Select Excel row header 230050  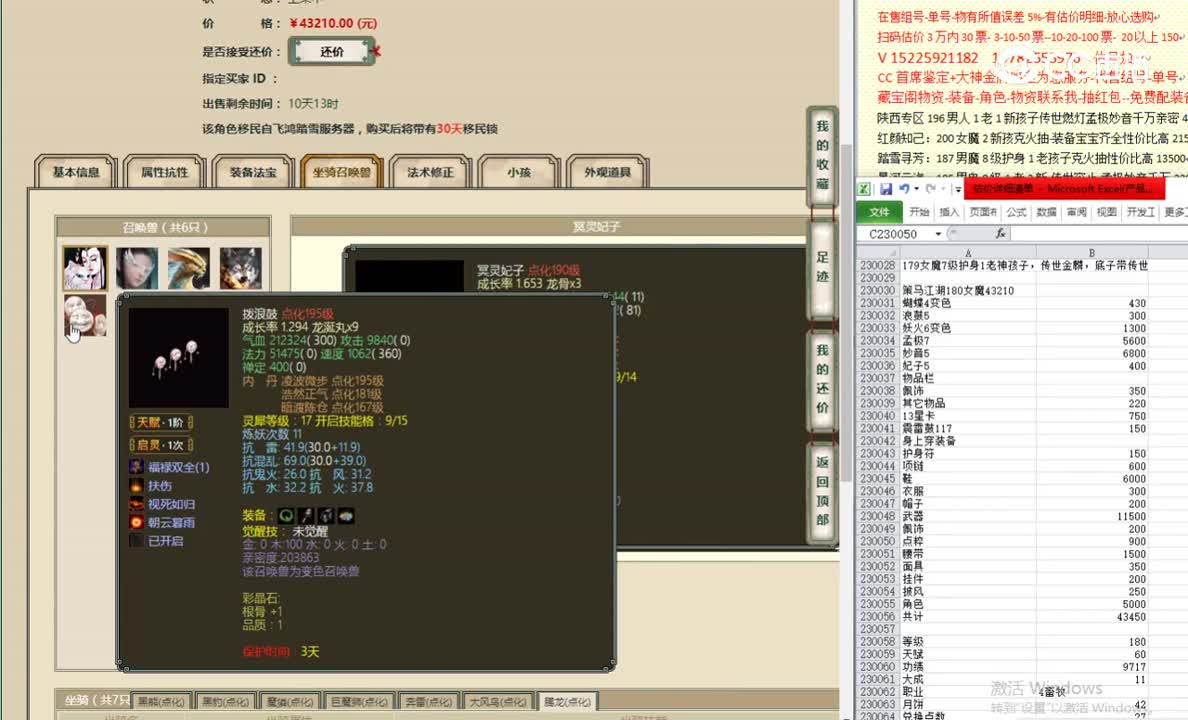pos(878,541)
